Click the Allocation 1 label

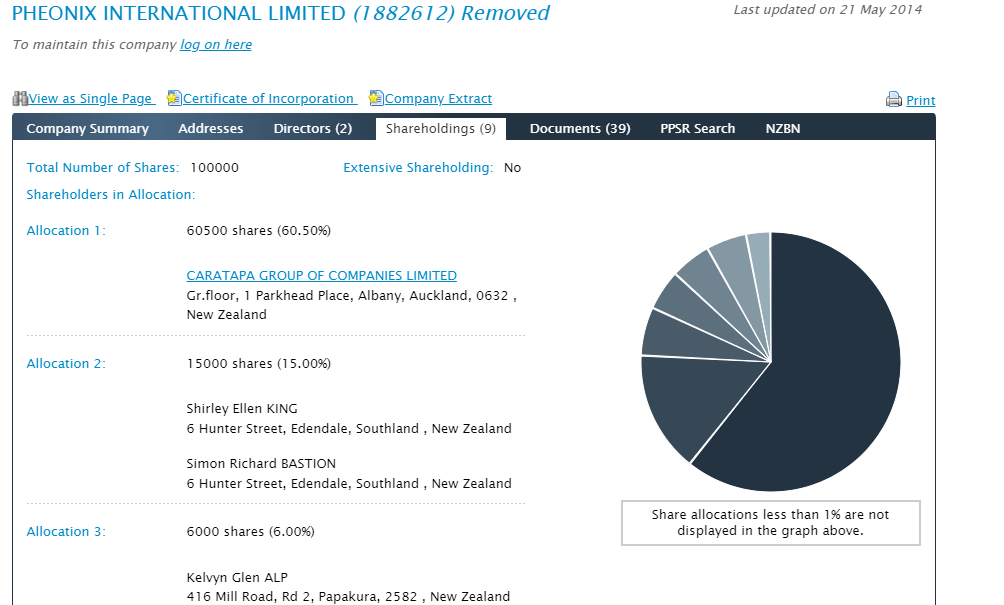pos(66,231)
